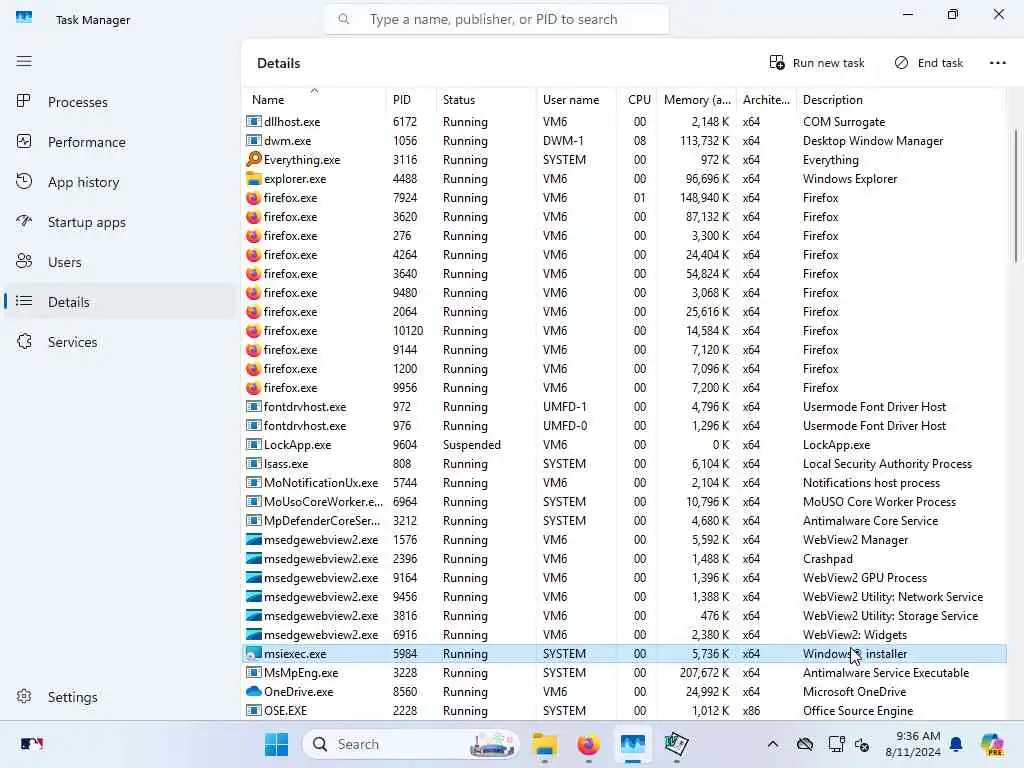Open the App history page icon

[24, 182]
